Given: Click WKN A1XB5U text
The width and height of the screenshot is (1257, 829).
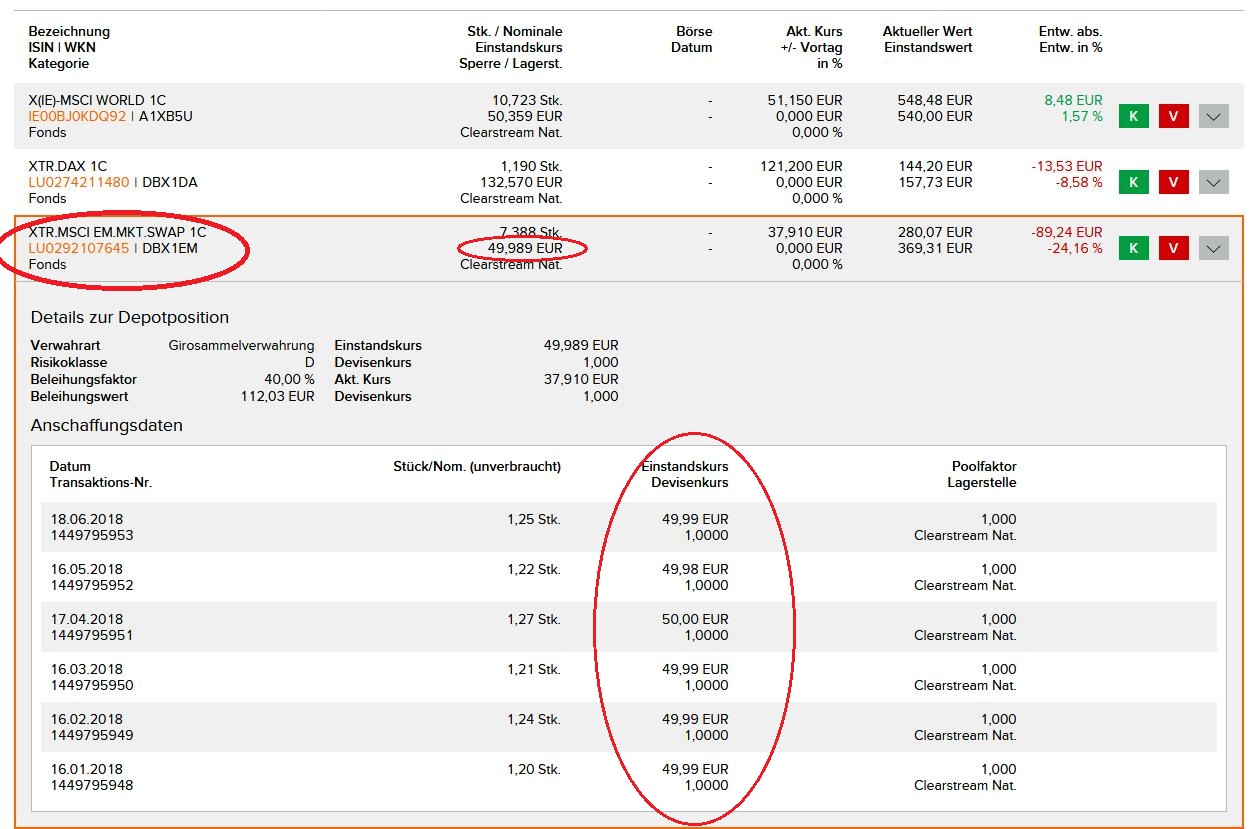Looking at the screenshot, I should pos(166,116).
